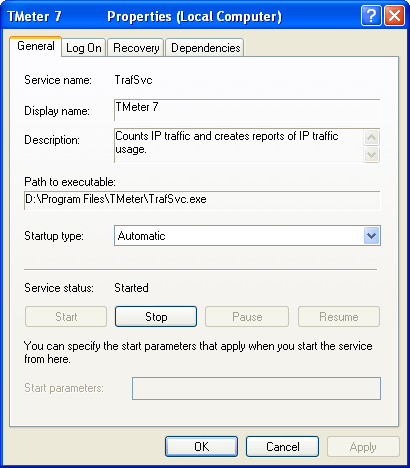
Task: Click the Display name field containing TMeter 7
Action: pos(247,110)
